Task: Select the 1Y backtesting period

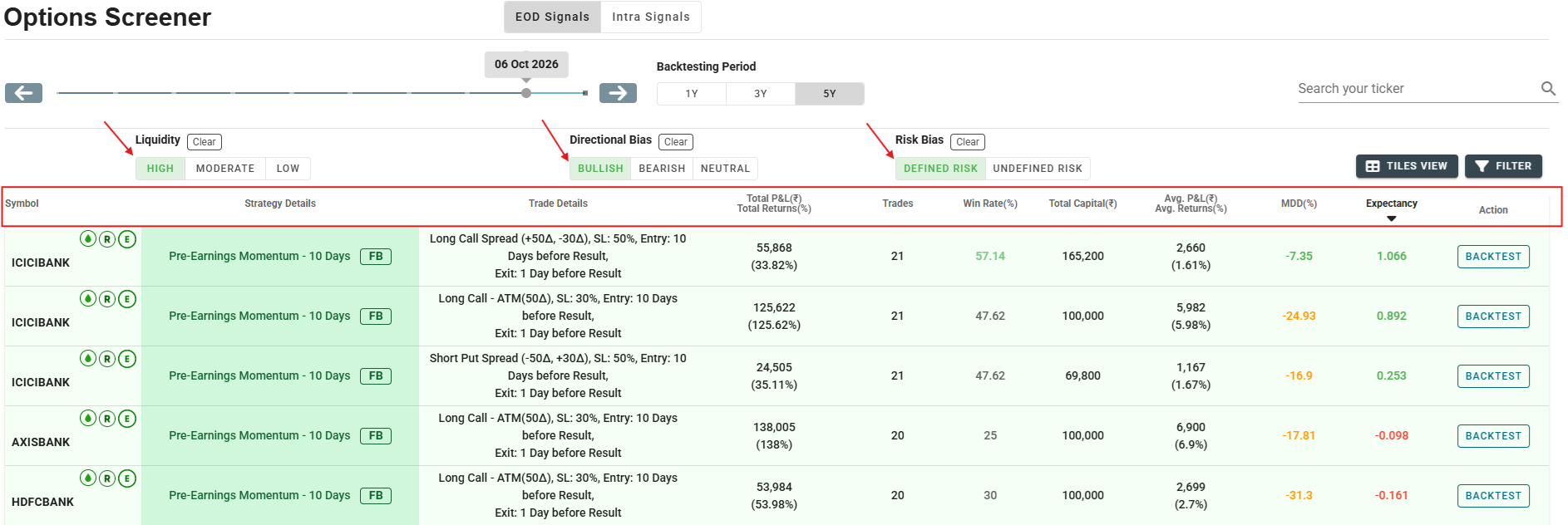Action: tap(692, 94)
